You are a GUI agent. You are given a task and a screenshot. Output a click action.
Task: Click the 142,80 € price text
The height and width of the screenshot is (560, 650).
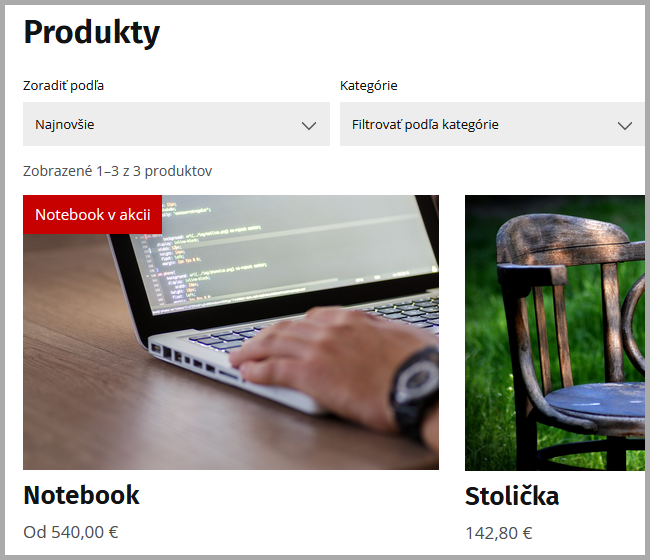(499, 533)
